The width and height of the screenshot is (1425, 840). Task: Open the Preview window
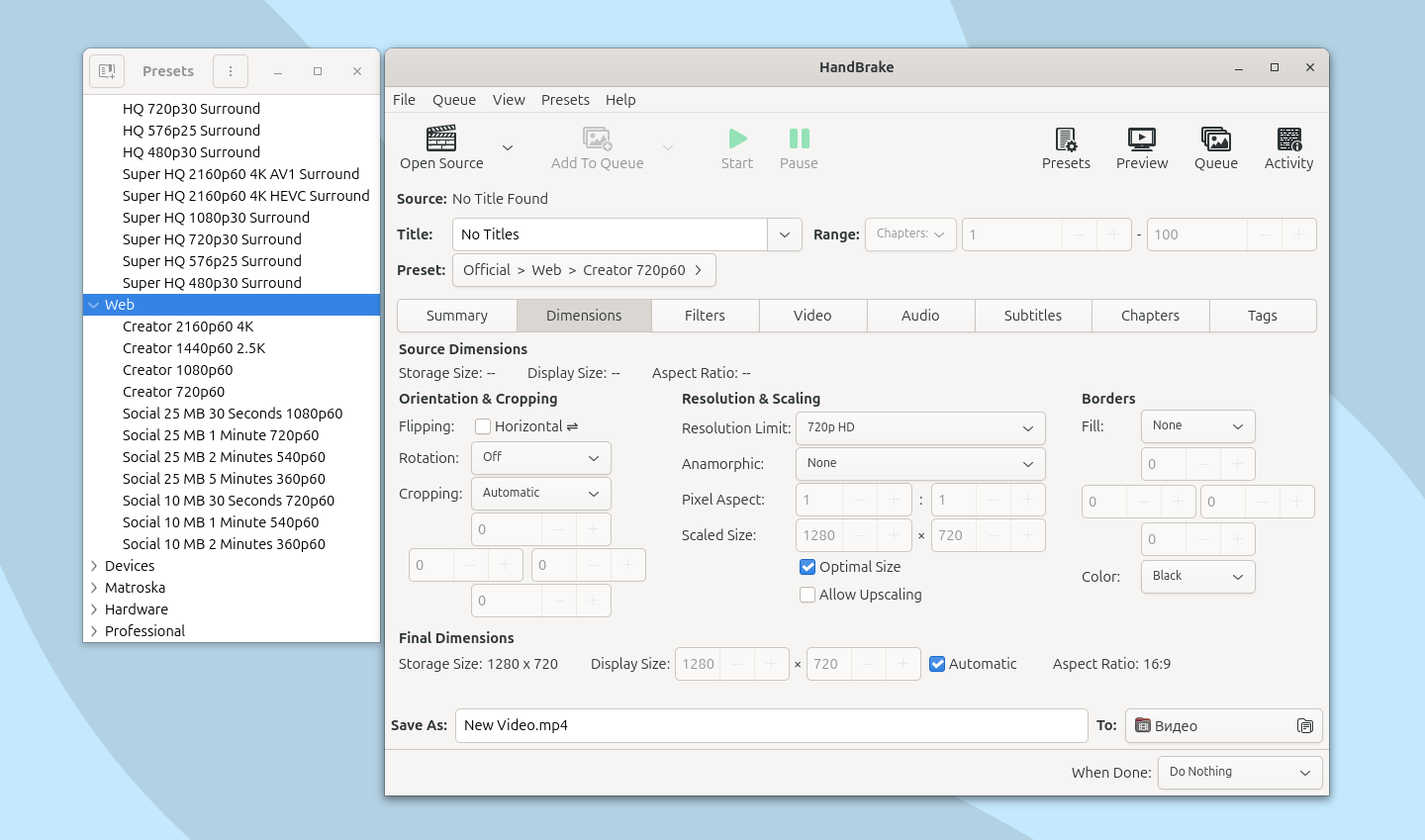coord(1141,146)
